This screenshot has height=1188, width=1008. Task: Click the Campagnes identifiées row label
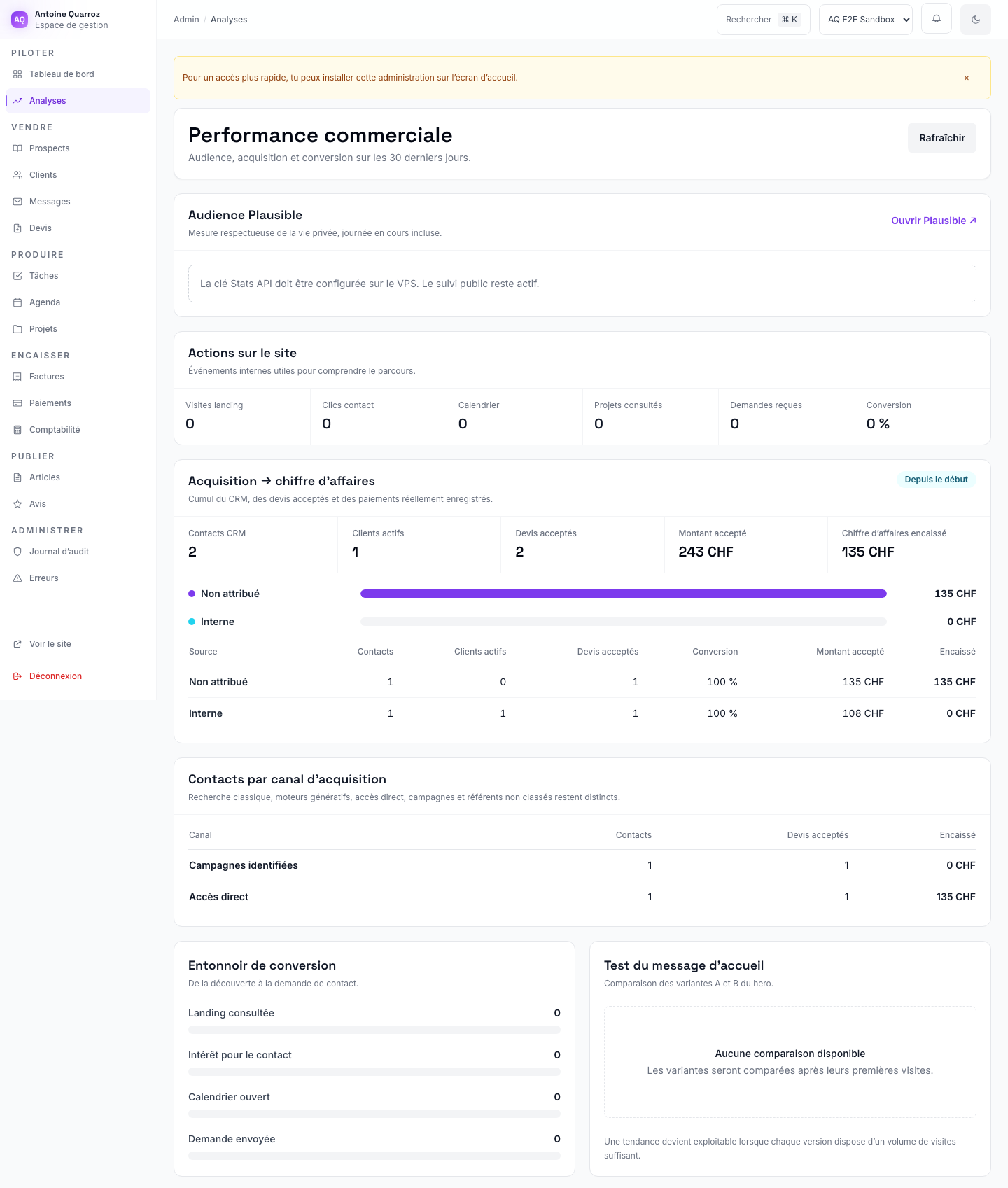[x=244, y=865]
